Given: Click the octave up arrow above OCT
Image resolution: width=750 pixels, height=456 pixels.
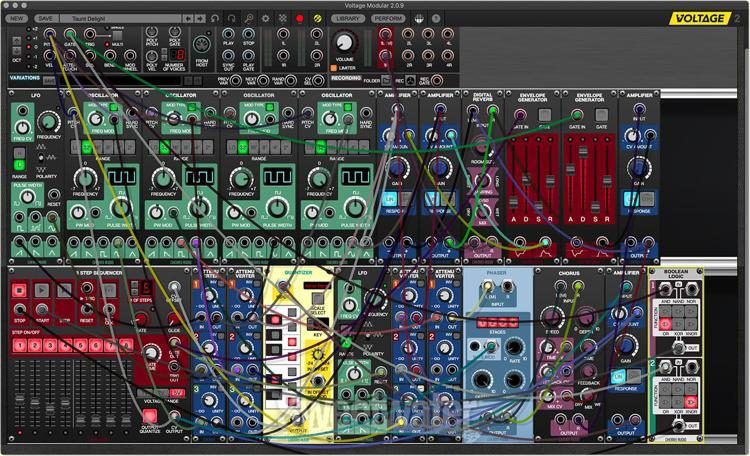Looking at the screenshot, I should (17, 41).
